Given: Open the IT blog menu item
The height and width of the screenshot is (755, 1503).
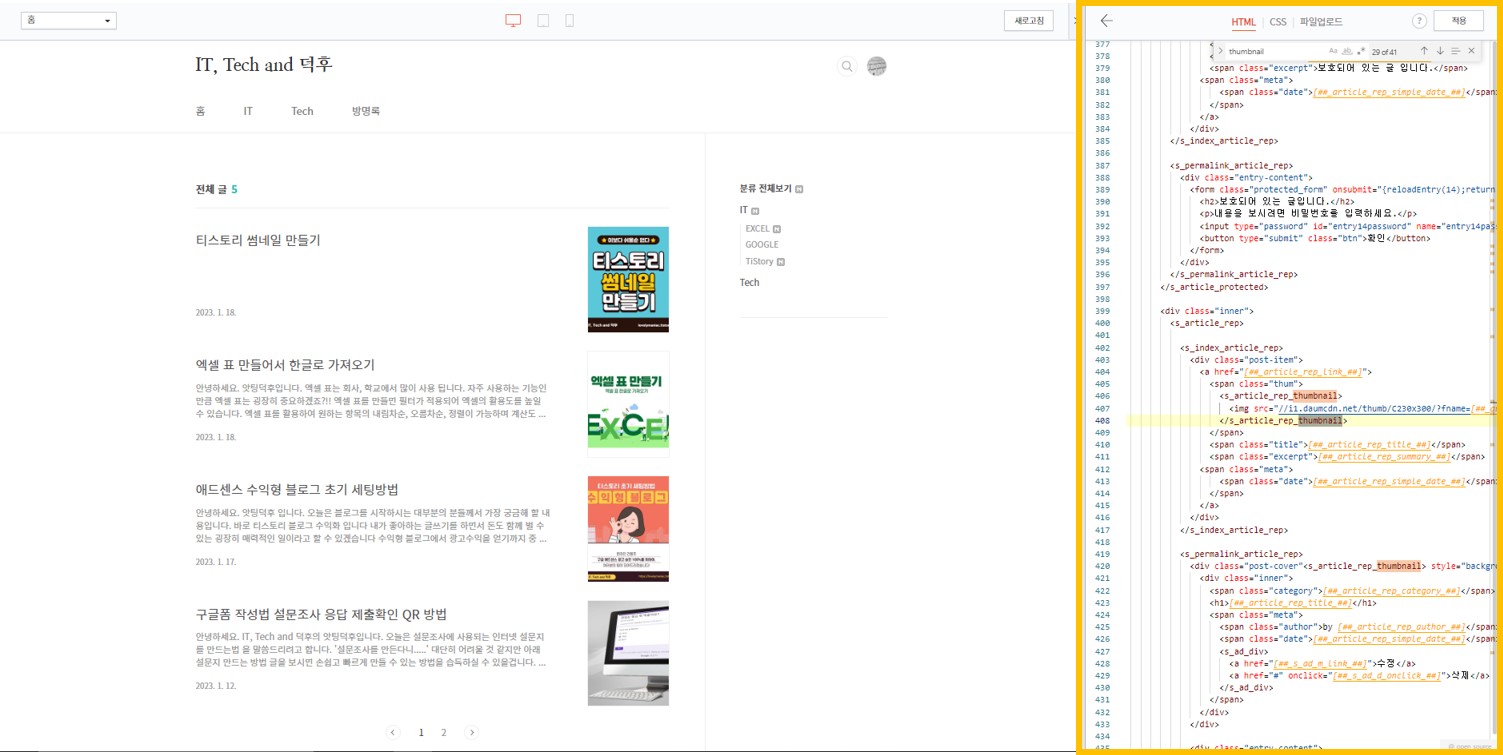Looking at the screenshot, I should click(x=248, y=111).
